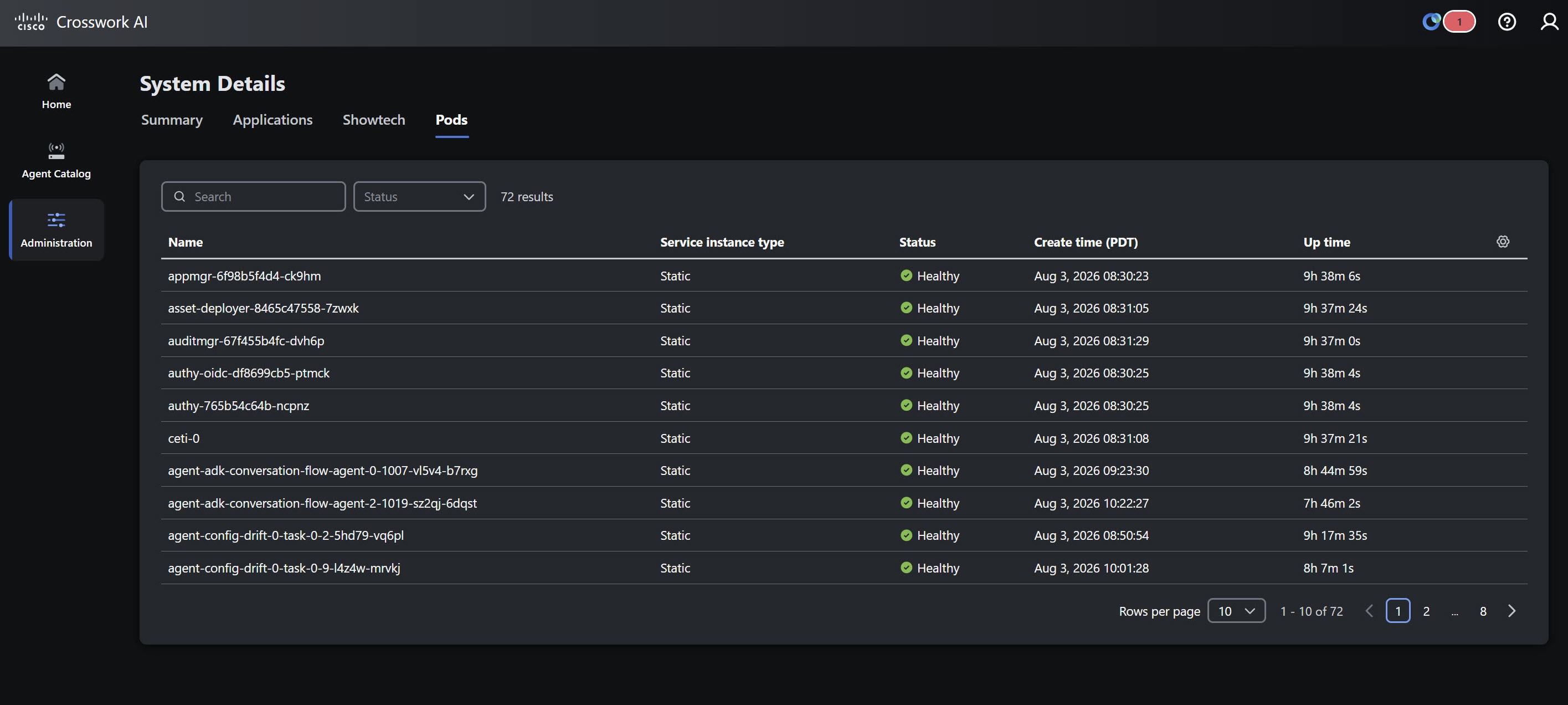
Task: Go to page 8
Action: [x=1483, y=611]
